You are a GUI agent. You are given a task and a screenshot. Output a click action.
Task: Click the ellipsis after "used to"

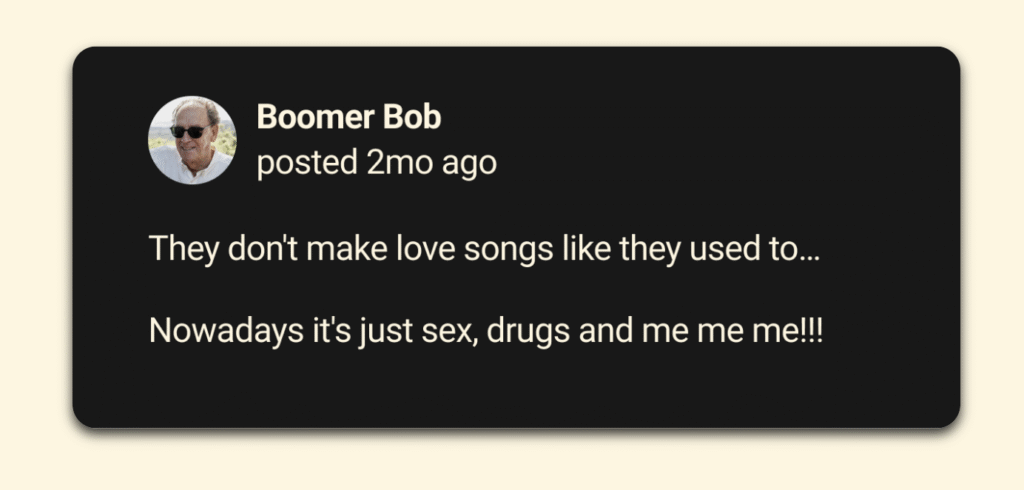tap(809, 254)
